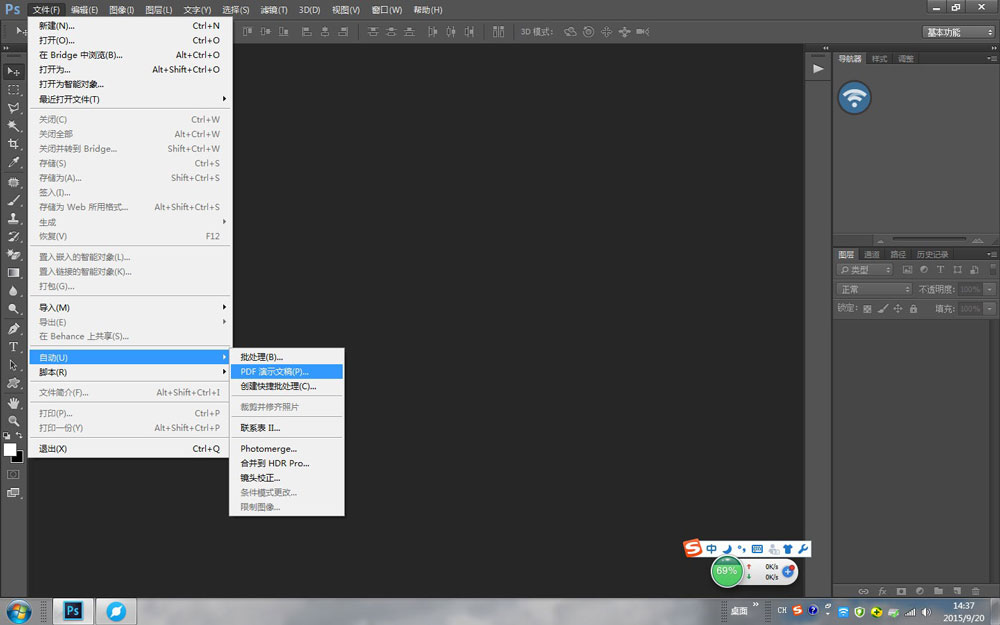Select the Polygonal Lasso tool
1000x625 pixels.
[x=13, y=108]
